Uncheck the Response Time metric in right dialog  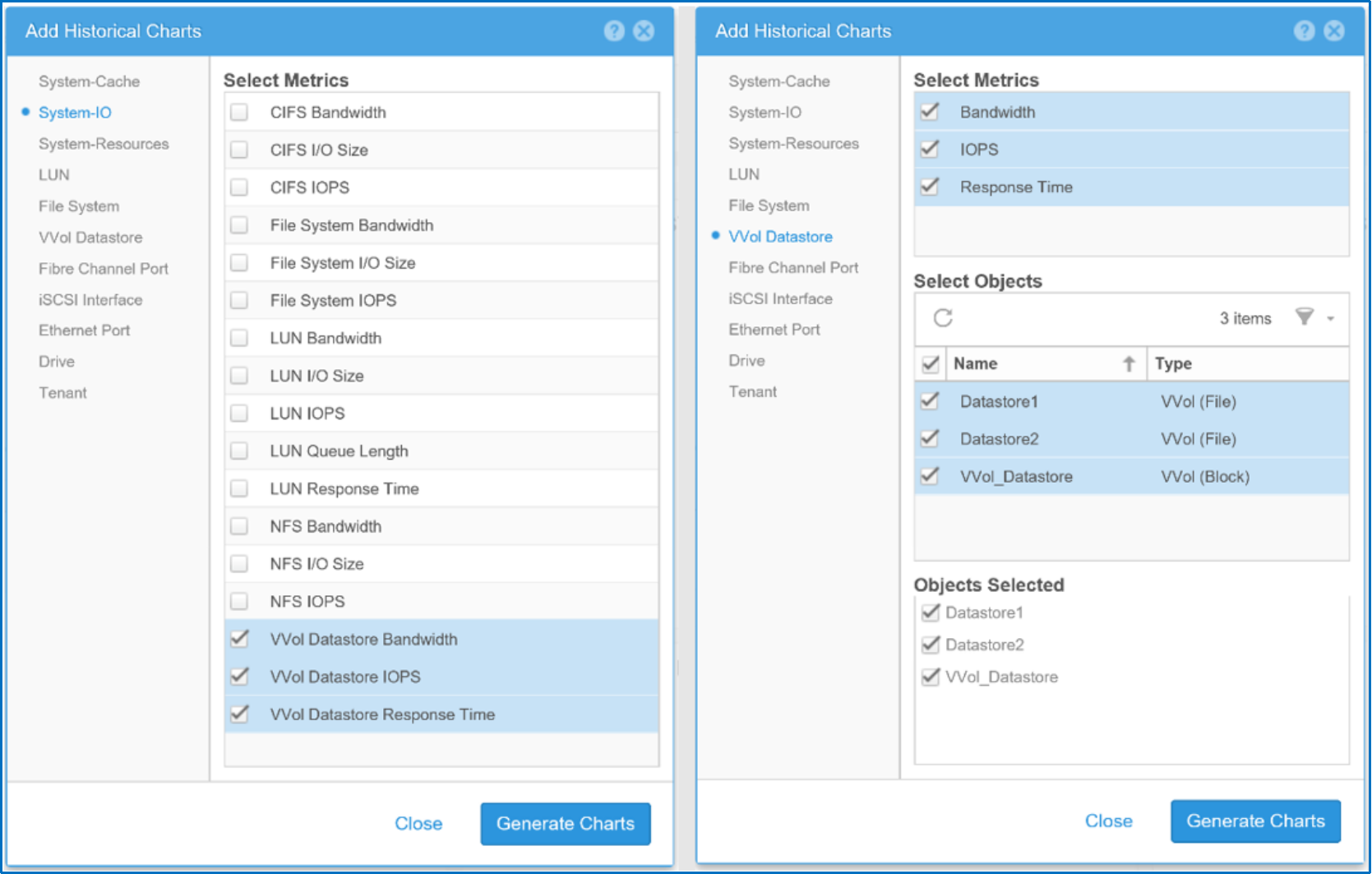[930, 187]
